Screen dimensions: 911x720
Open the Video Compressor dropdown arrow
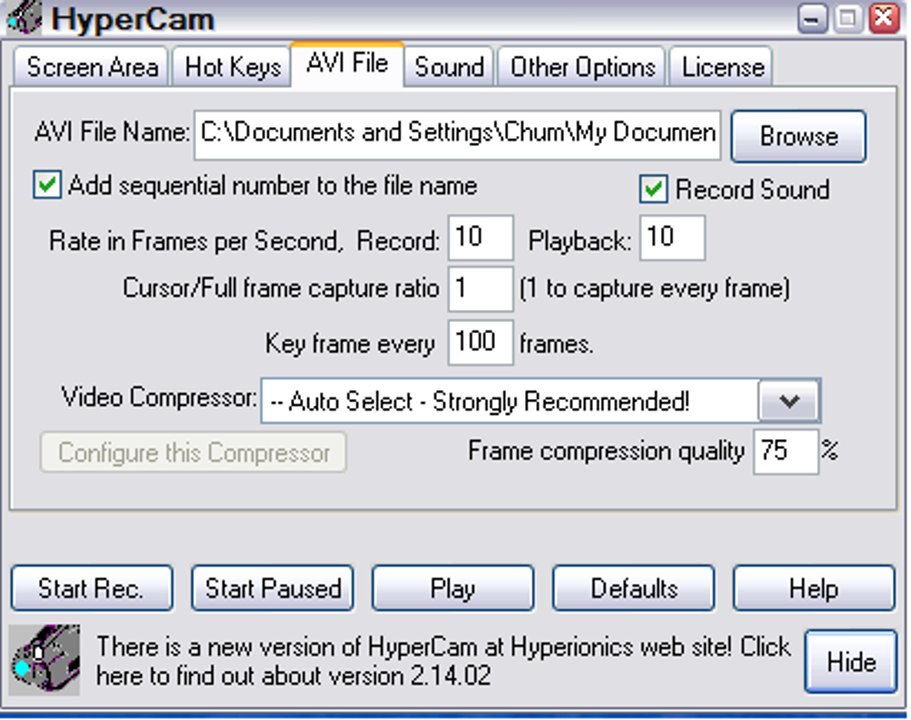point(788,400)
